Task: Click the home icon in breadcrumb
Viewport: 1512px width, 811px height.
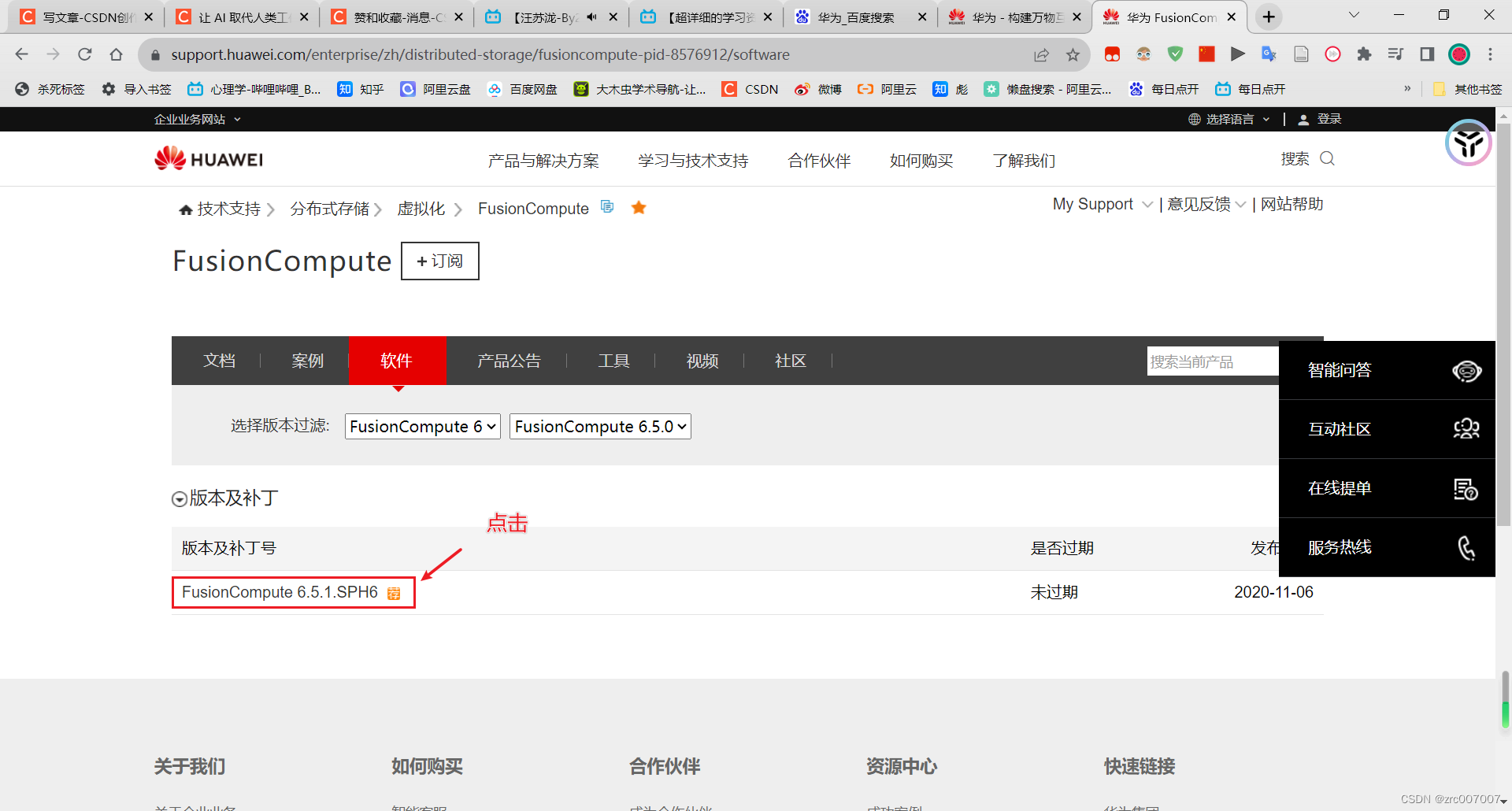Action: [186, 209]
